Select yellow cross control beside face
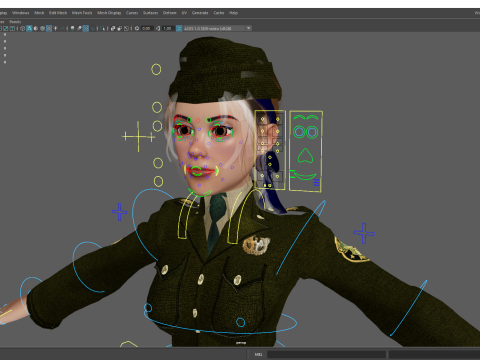The height and width of the screenshot is (360, 480). [x=138, y=136]
